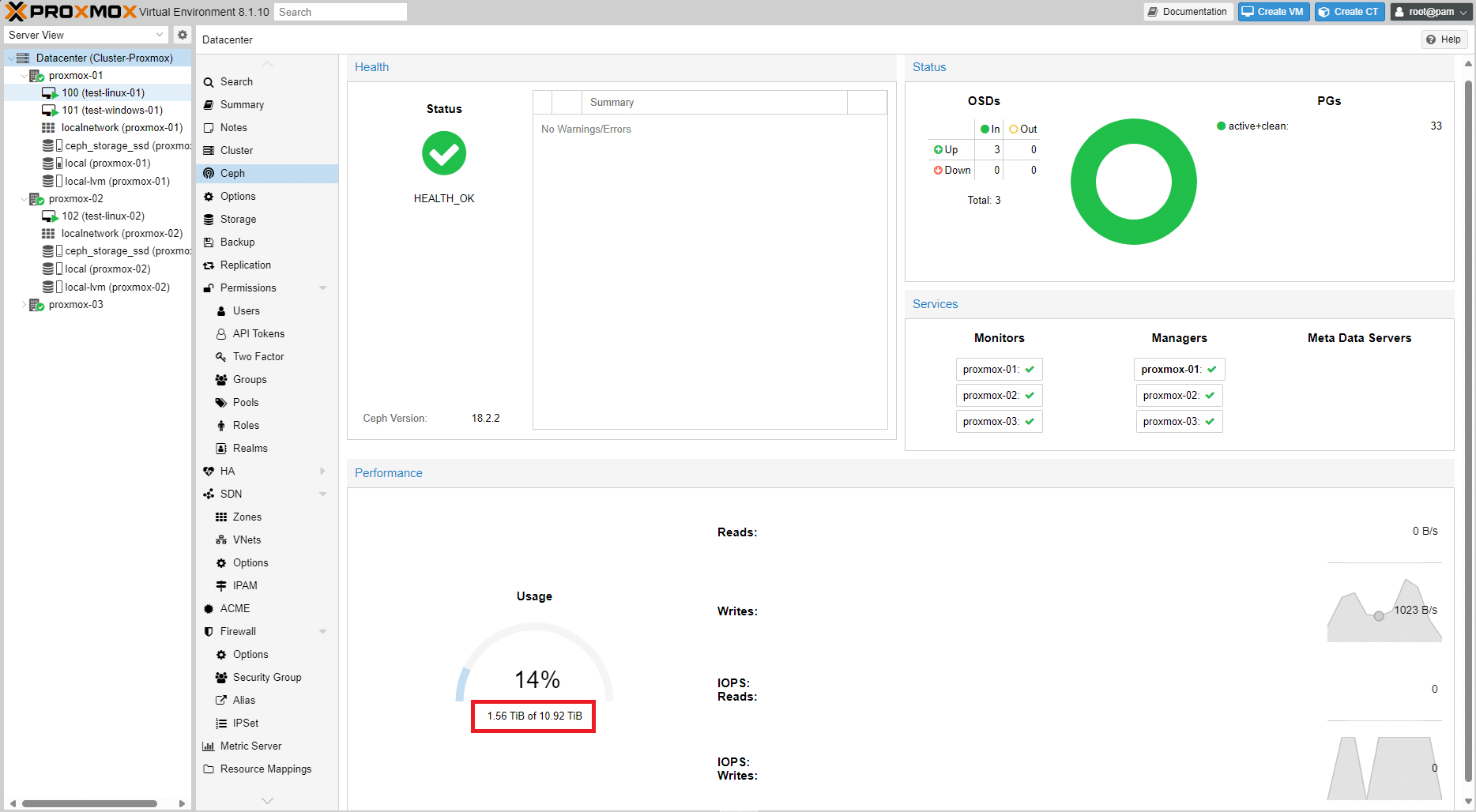
Task: Click the Replication arrows icon
Action: pyautogui.click(x=209, y=265)
